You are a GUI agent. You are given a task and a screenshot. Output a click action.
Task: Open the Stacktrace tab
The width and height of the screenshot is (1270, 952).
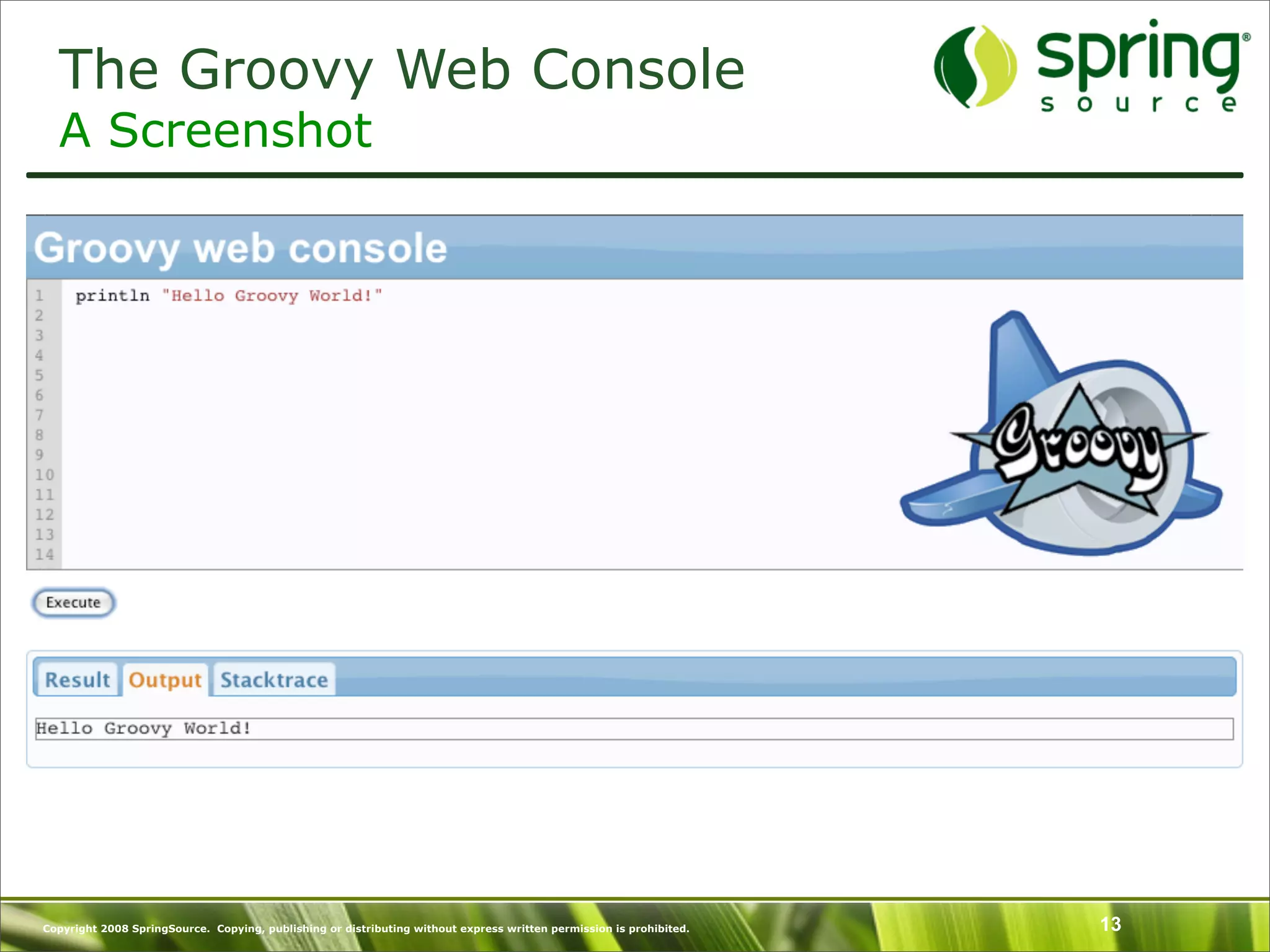click(x=273, y=680)
